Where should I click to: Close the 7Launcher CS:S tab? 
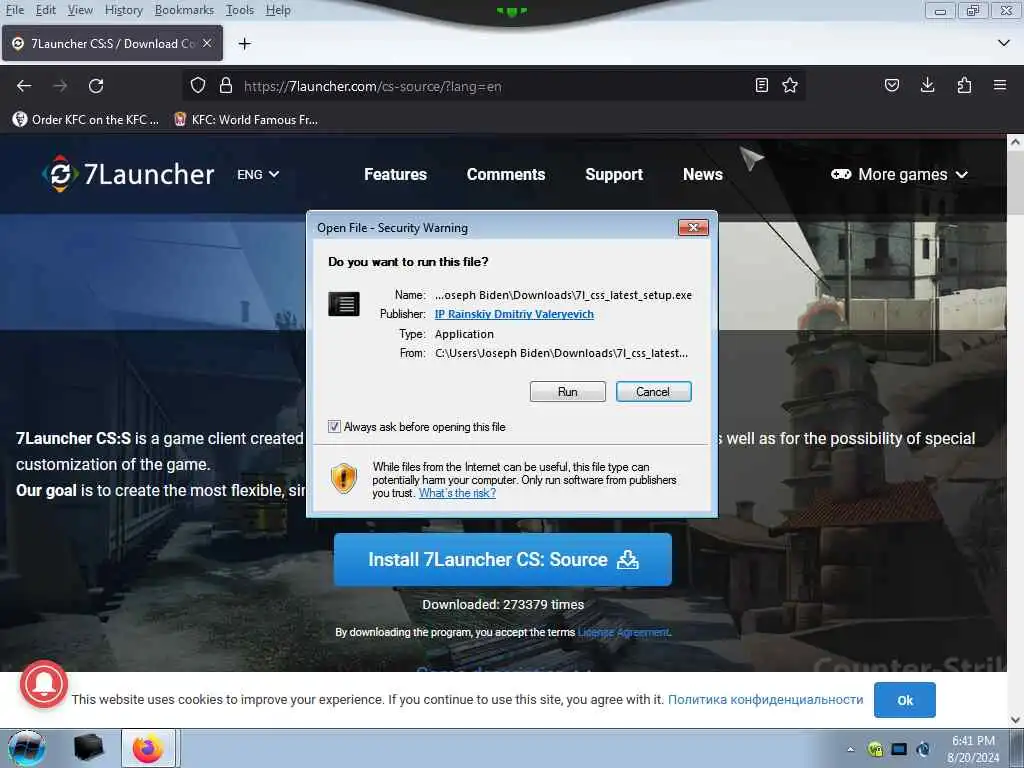click(x=207, y=43)
